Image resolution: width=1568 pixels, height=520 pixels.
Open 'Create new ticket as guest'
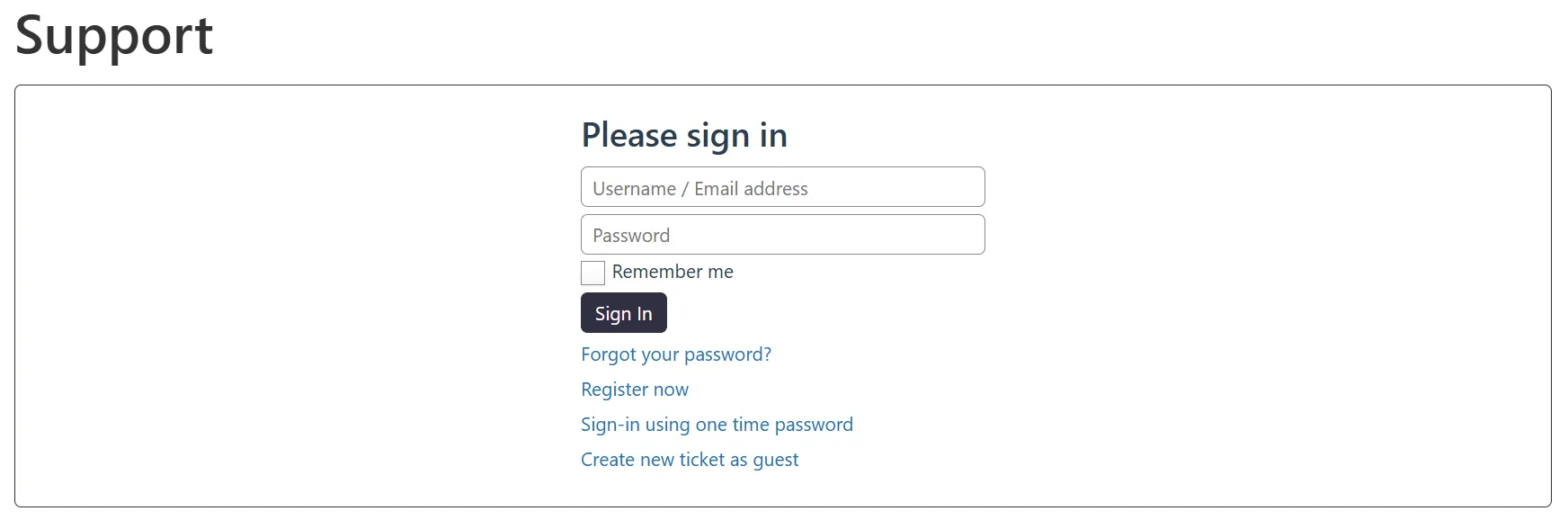[x=690, y=460]
